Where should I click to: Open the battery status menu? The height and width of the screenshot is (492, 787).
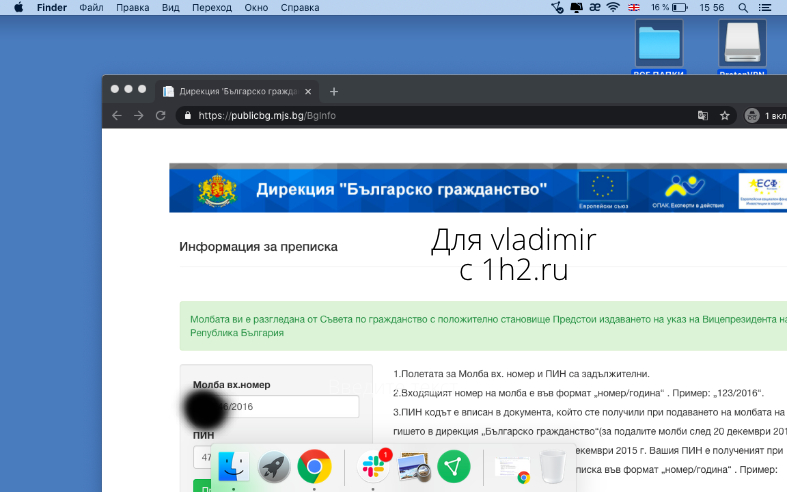pos(680,7)
